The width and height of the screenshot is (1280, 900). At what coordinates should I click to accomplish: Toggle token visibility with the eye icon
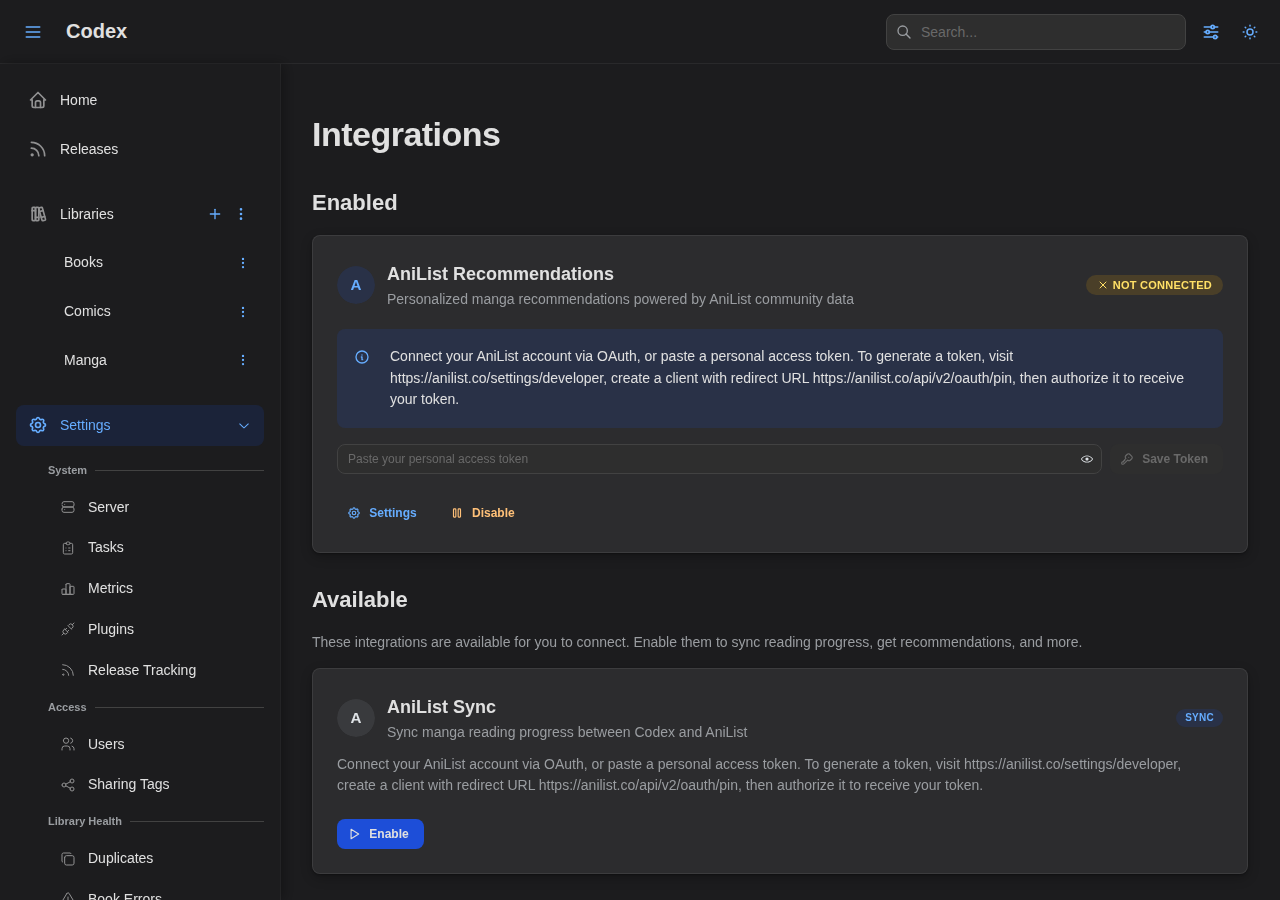[1087, 459]
